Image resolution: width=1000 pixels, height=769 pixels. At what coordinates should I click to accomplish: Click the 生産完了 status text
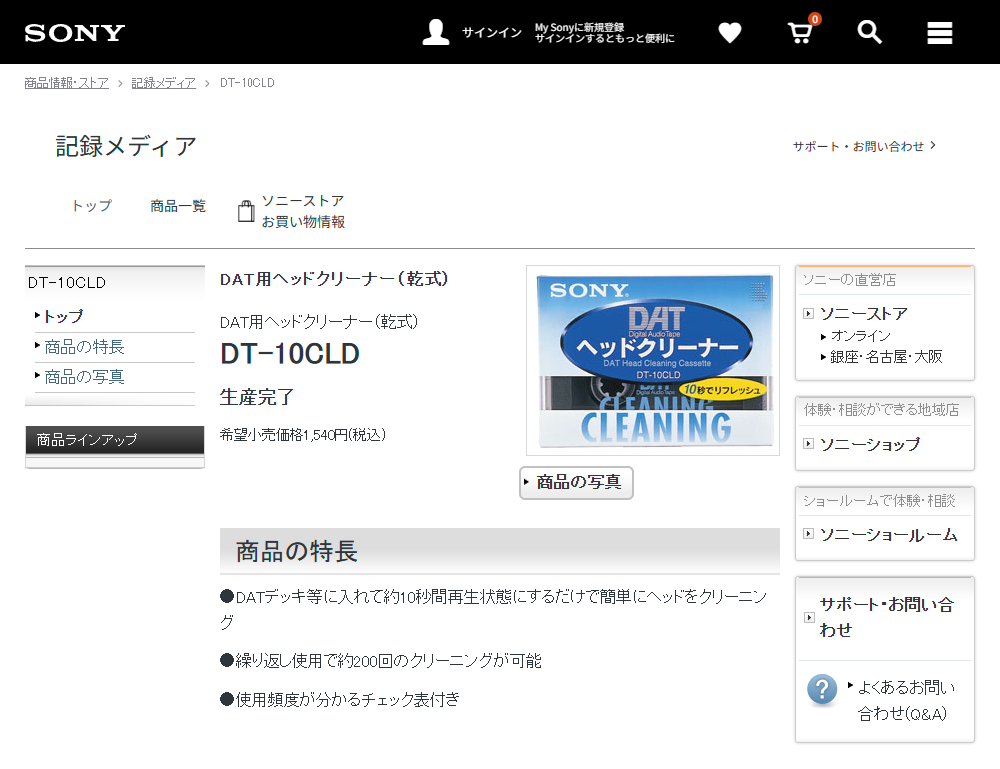[x=256, y=397]
